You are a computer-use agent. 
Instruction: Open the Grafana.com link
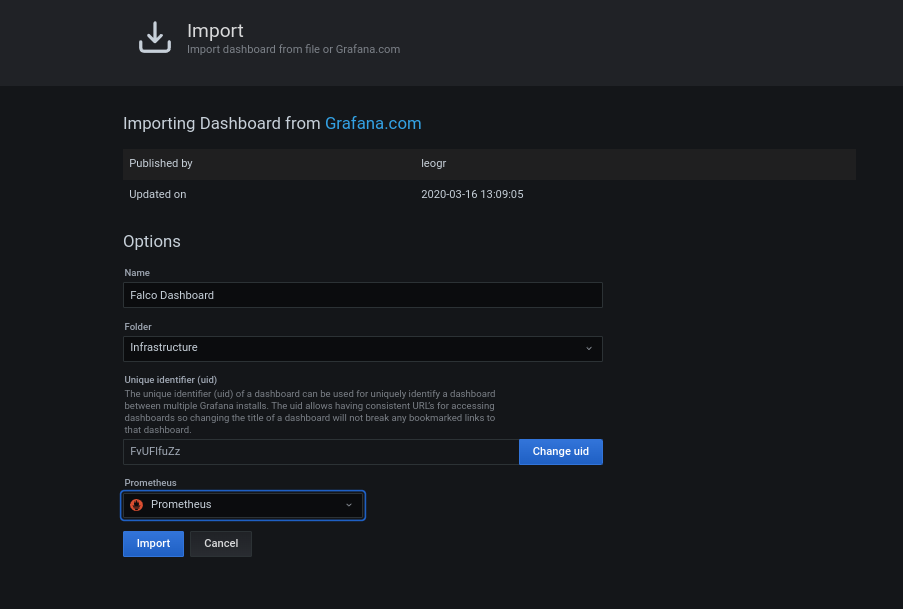point(373,124)
